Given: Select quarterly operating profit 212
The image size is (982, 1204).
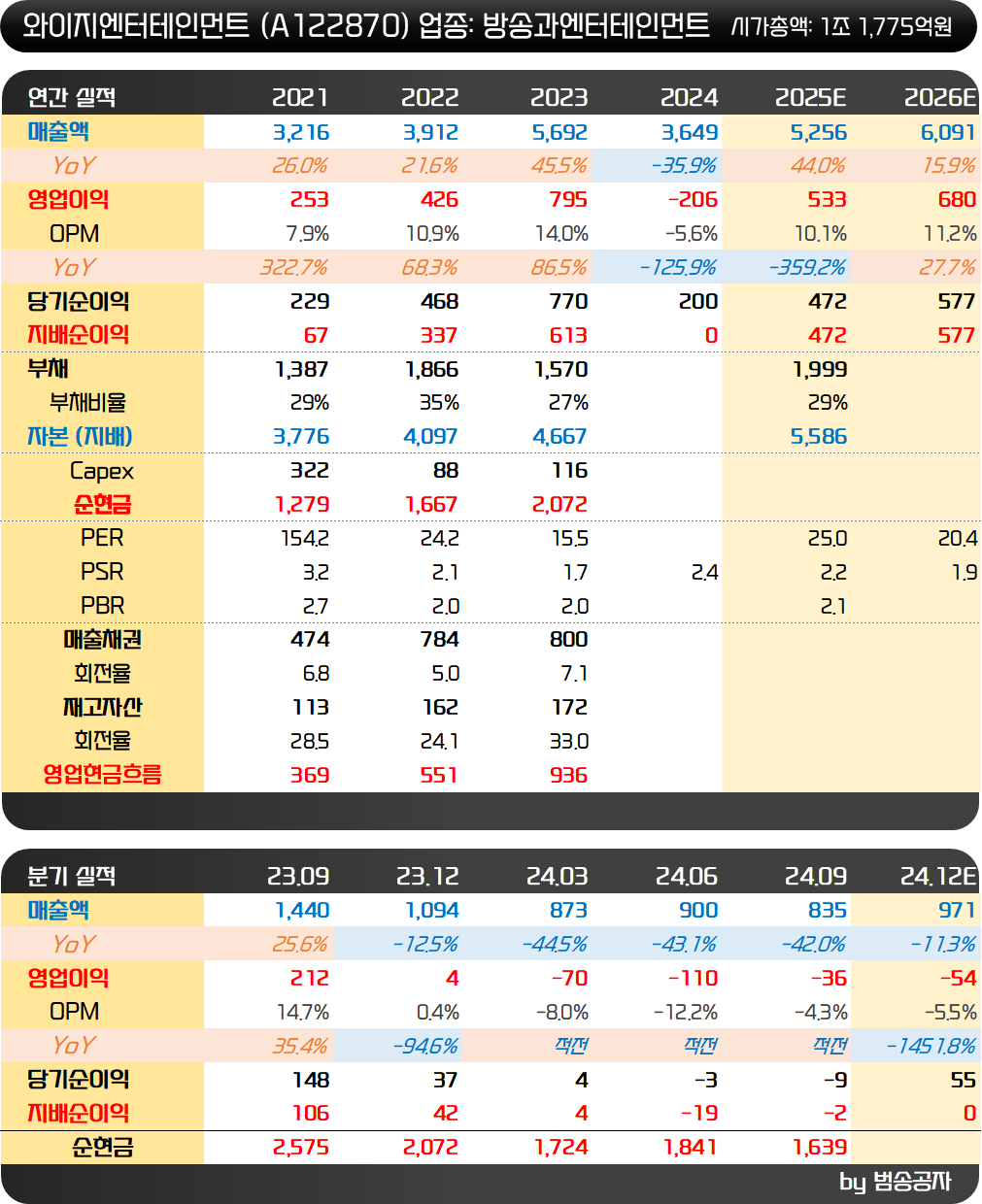Looking at the screenshot, I should 310,979.
